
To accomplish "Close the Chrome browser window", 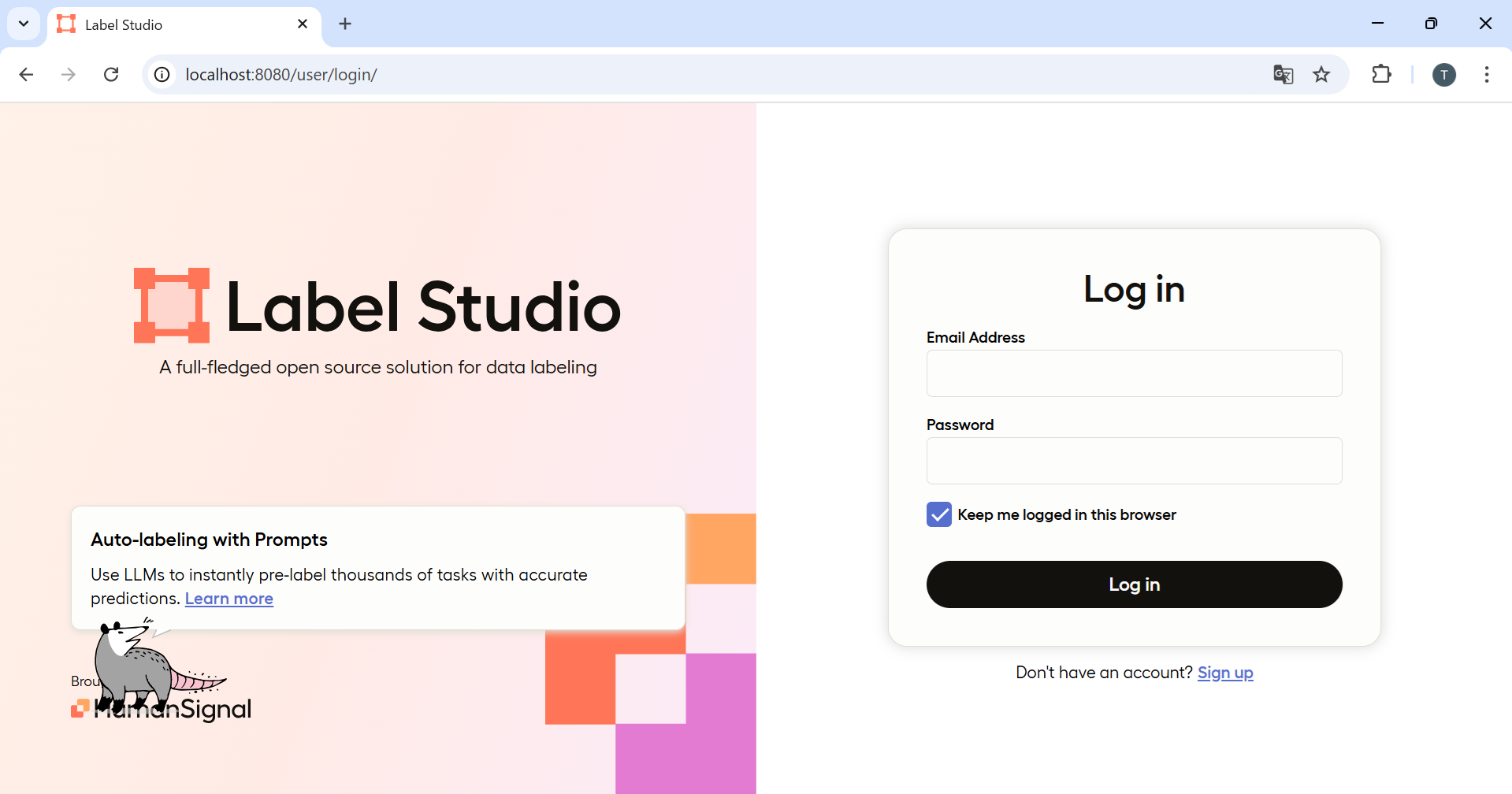I will (1485, 24).
